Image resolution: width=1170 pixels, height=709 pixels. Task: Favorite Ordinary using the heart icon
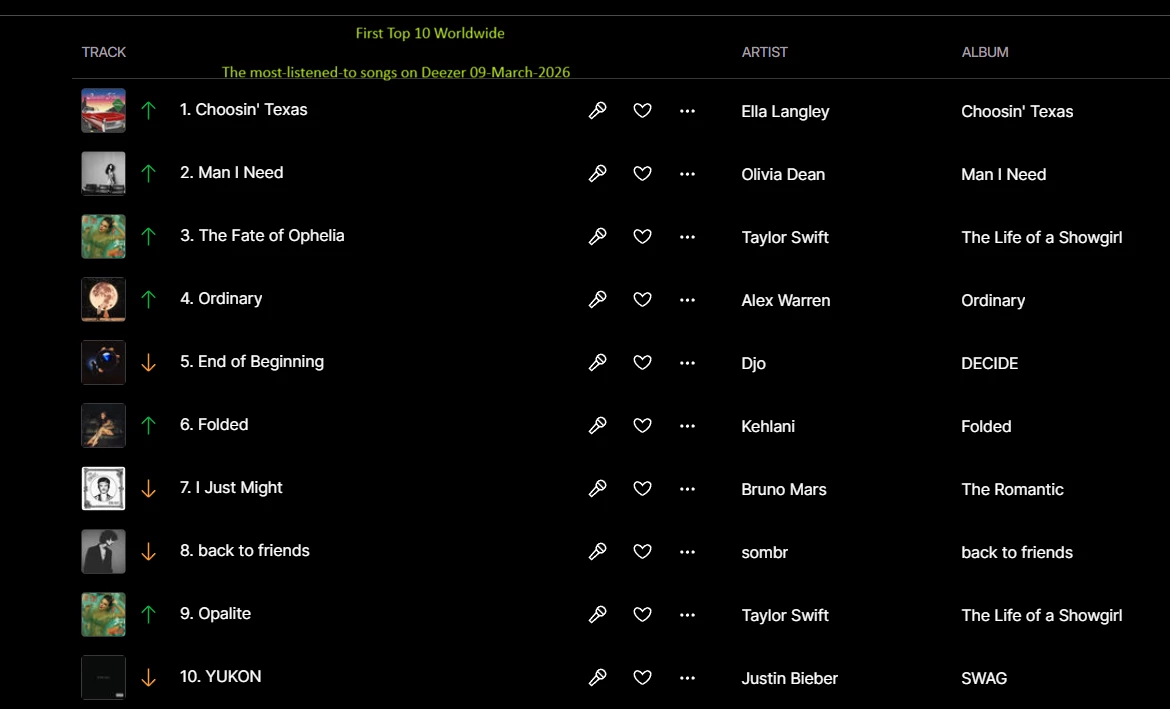(643, 300)
